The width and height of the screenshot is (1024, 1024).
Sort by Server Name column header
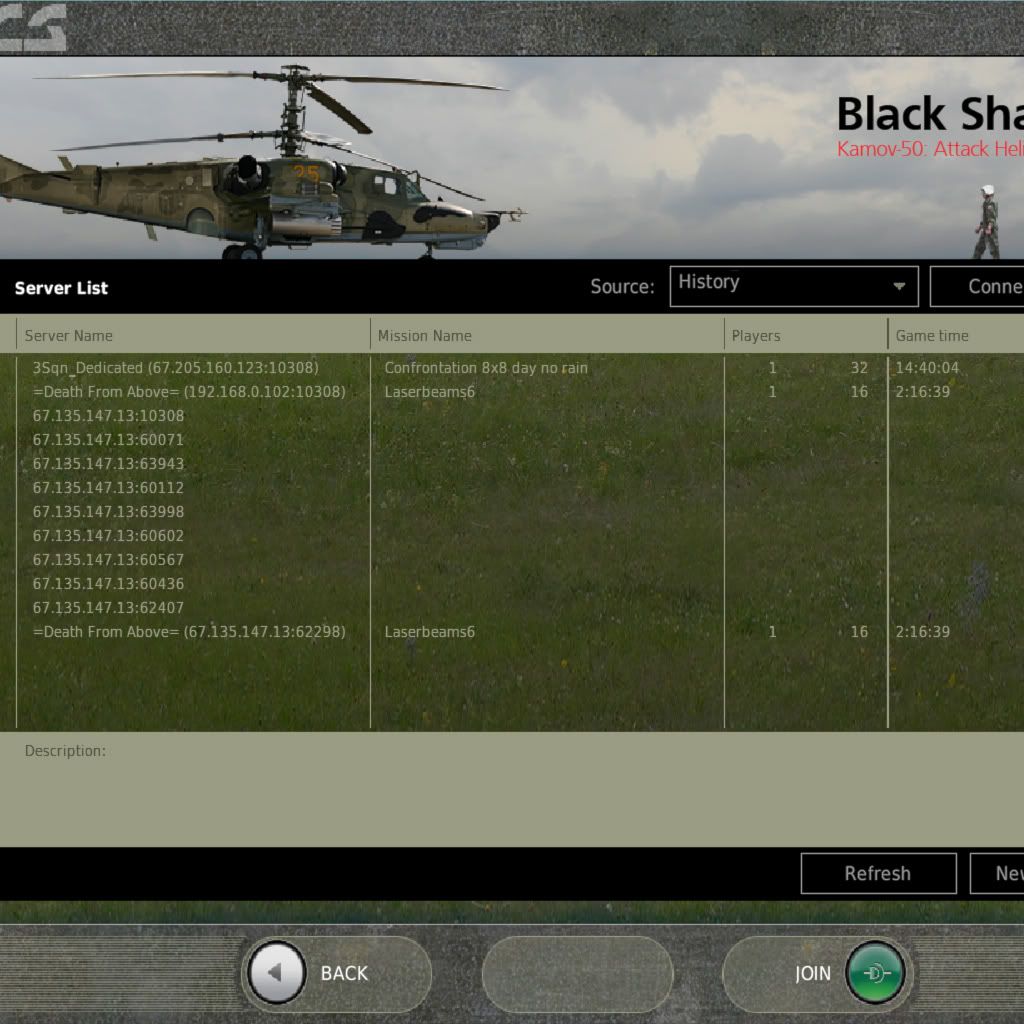click(x=69, y=336)
